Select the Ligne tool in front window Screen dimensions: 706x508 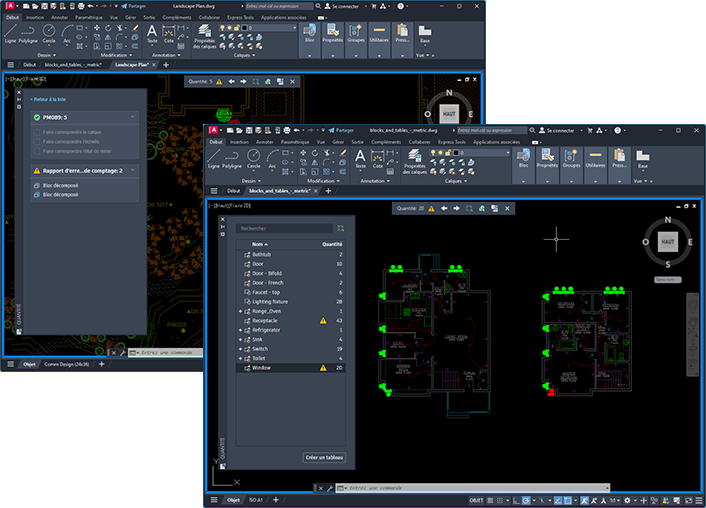[x=213, y=159]
